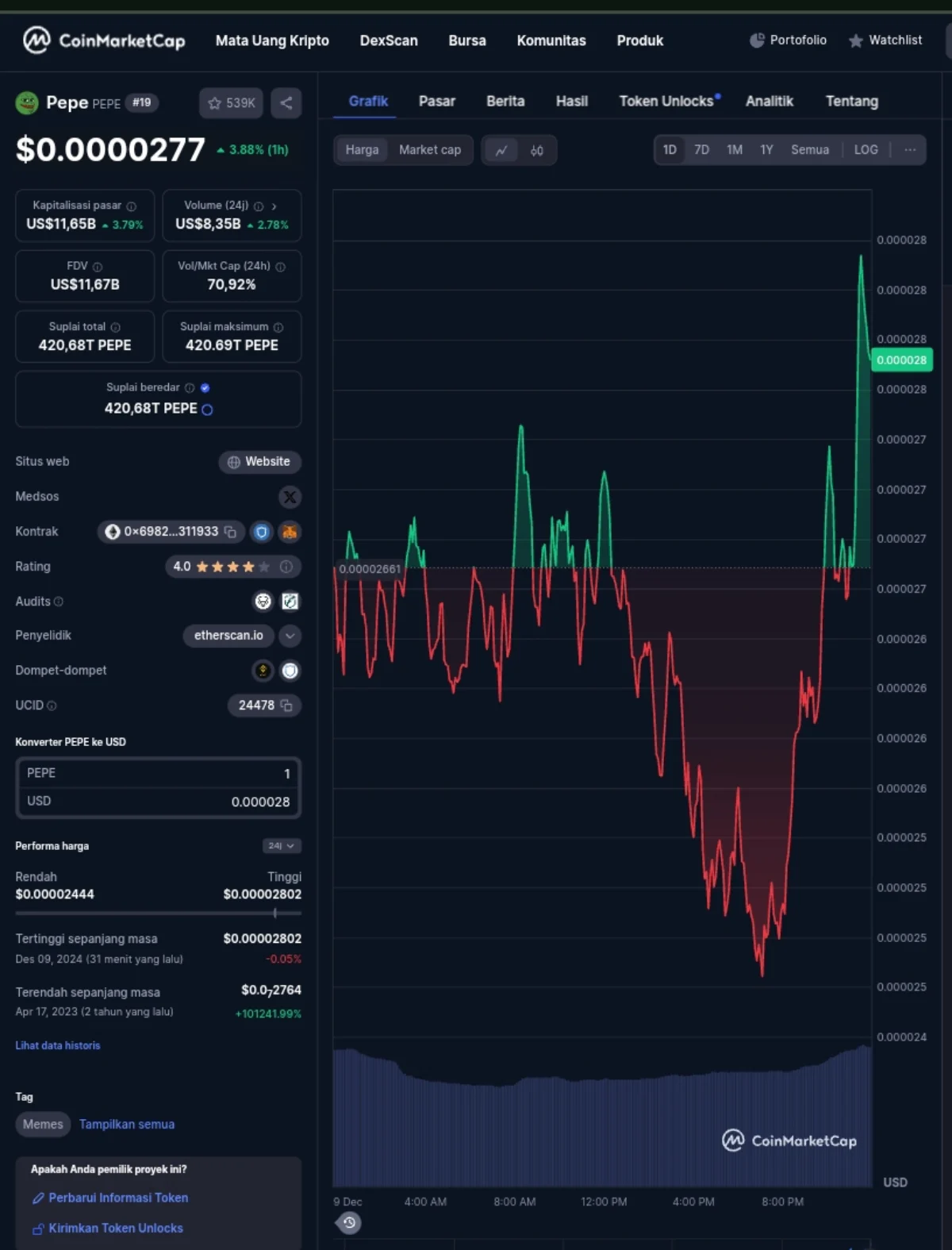Show the FDV info tooltip

click(x=98, y=267)
